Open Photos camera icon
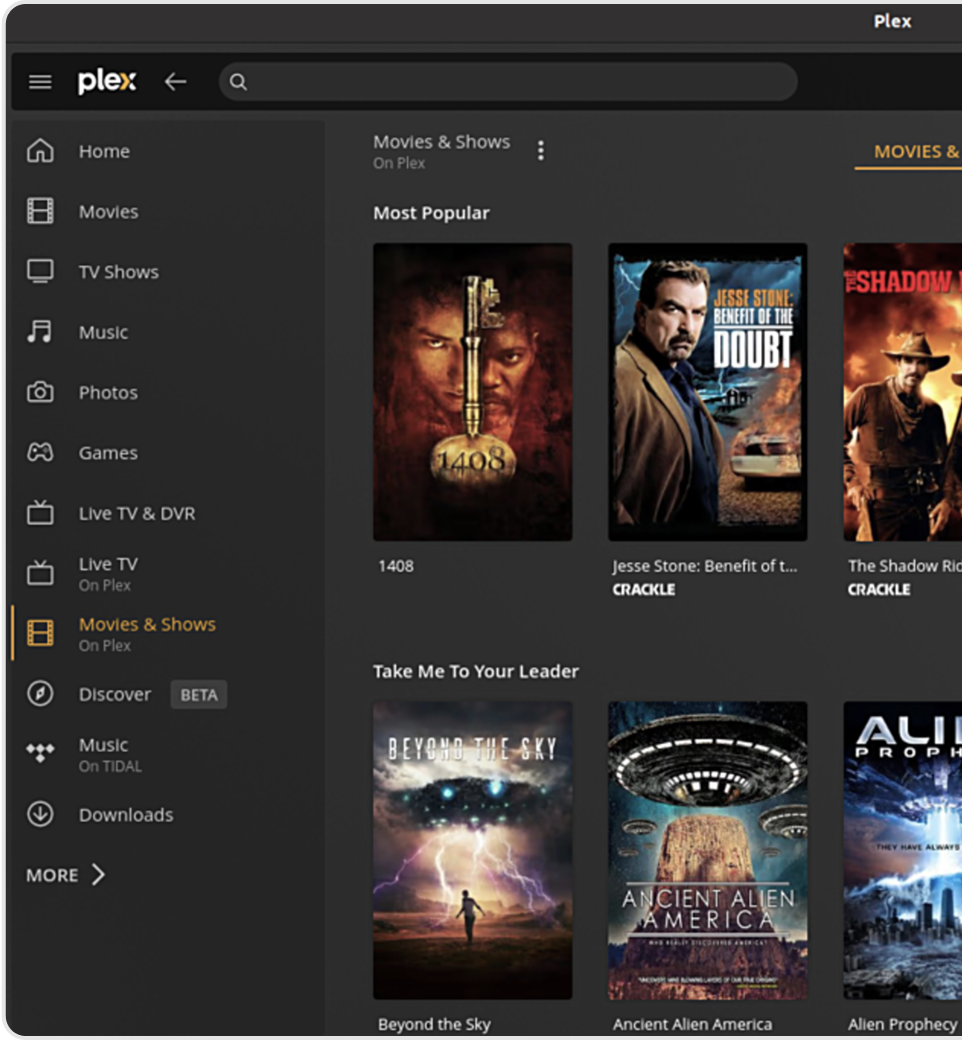 click(x=40, y=392)
